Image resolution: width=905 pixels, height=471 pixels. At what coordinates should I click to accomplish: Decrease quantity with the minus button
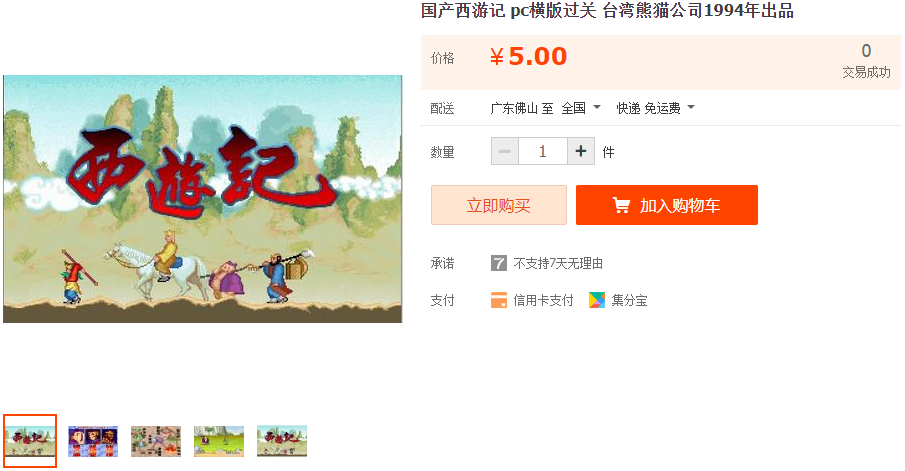[x=504, y=151]
